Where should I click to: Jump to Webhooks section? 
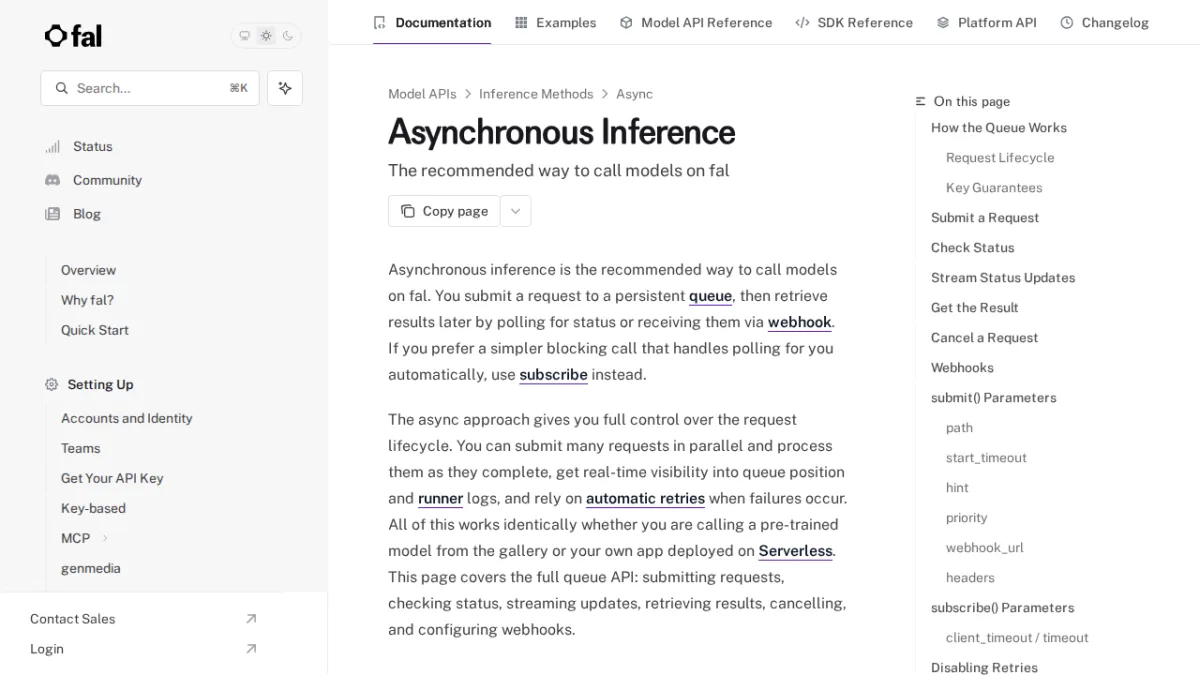[x=962, y=368]
